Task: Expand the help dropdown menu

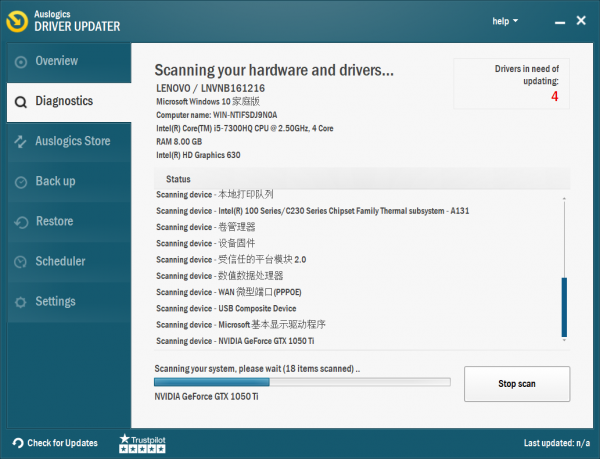Action: tap(505, 21)
